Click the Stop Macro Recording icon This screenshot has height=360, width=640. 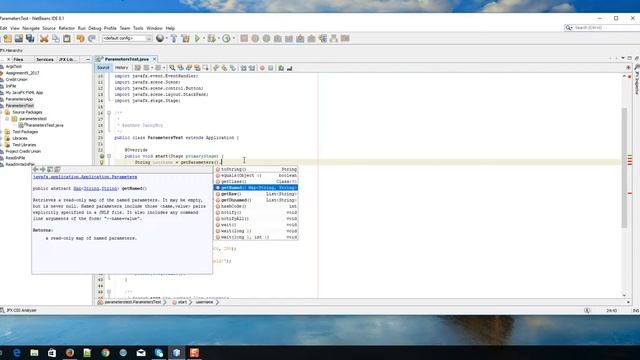click(270, 68)
